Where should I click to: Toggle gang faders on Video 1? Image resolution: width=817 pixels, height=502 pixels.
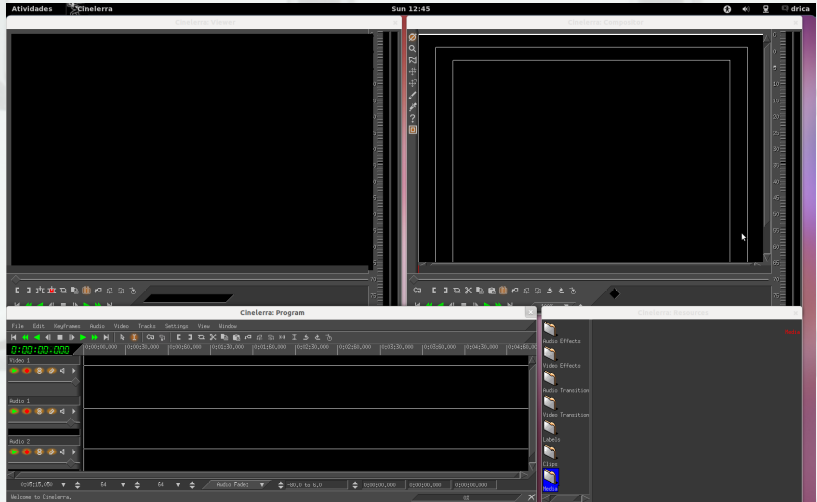[39, 371]
